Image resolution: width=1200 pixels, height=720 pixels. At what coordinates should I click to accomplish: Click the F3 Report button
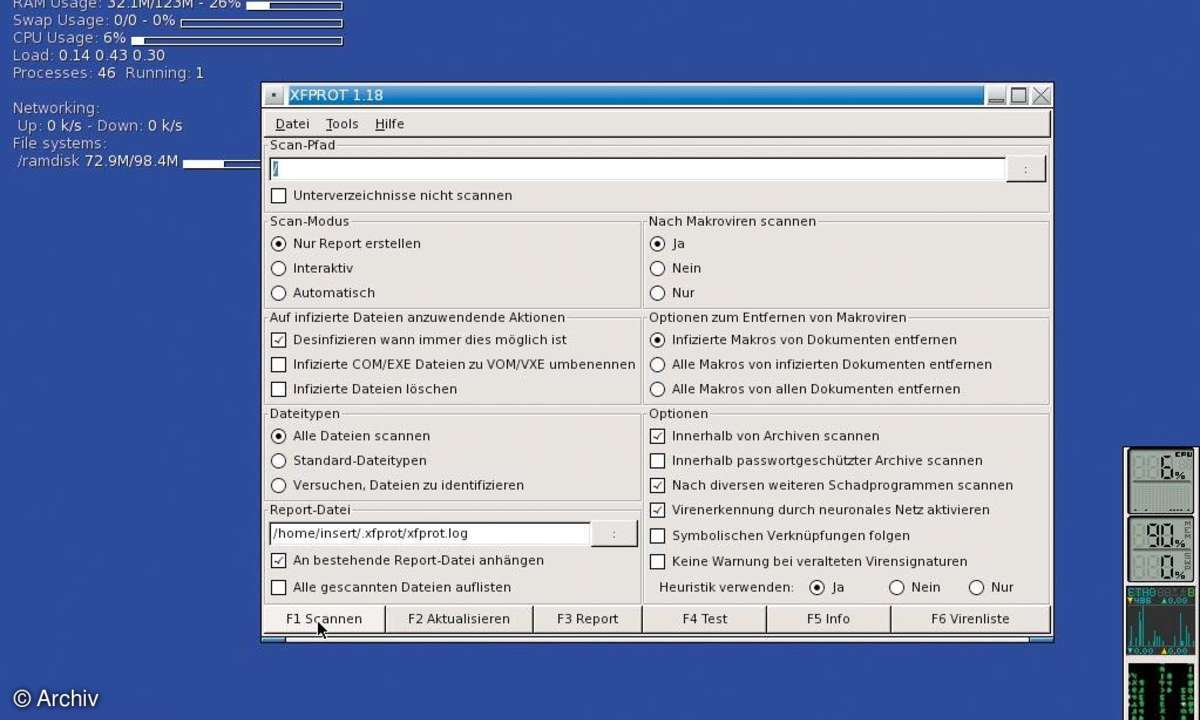click(x=587, y=619)
